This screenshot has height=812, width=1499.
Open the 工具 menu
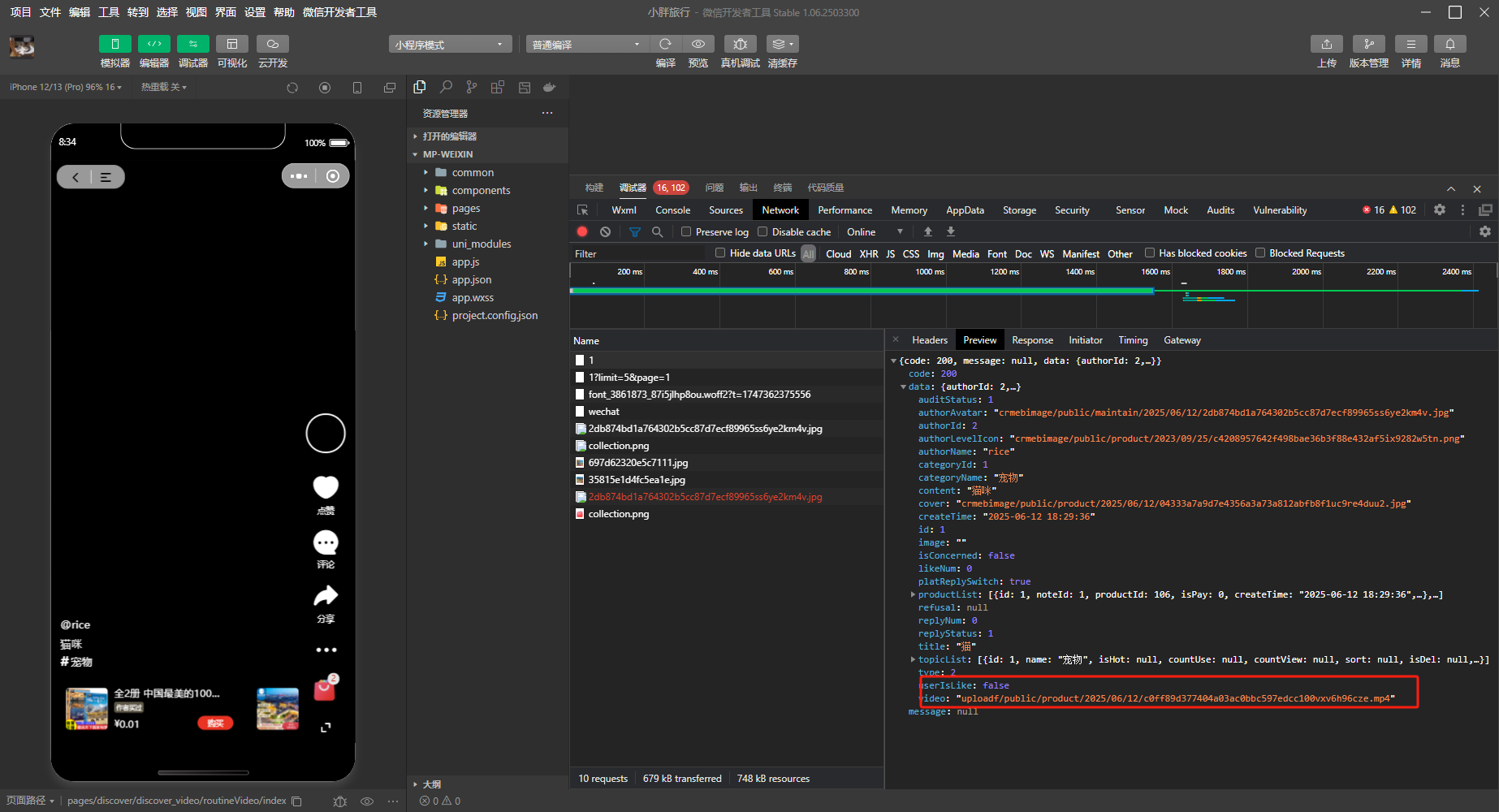pos(109,12)
